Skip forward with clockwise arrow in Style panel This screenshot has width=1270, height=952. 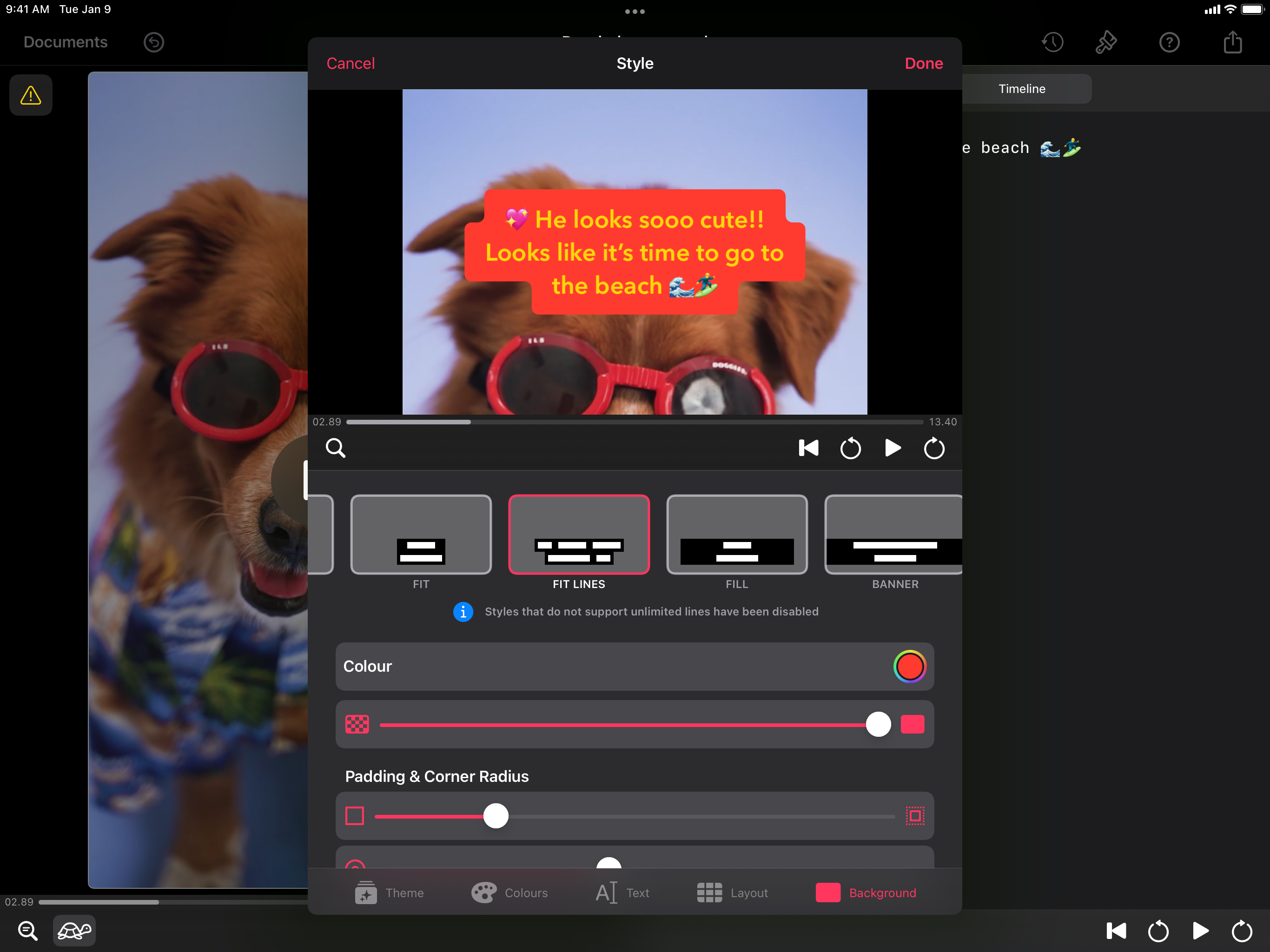click(x=934, y=448)
